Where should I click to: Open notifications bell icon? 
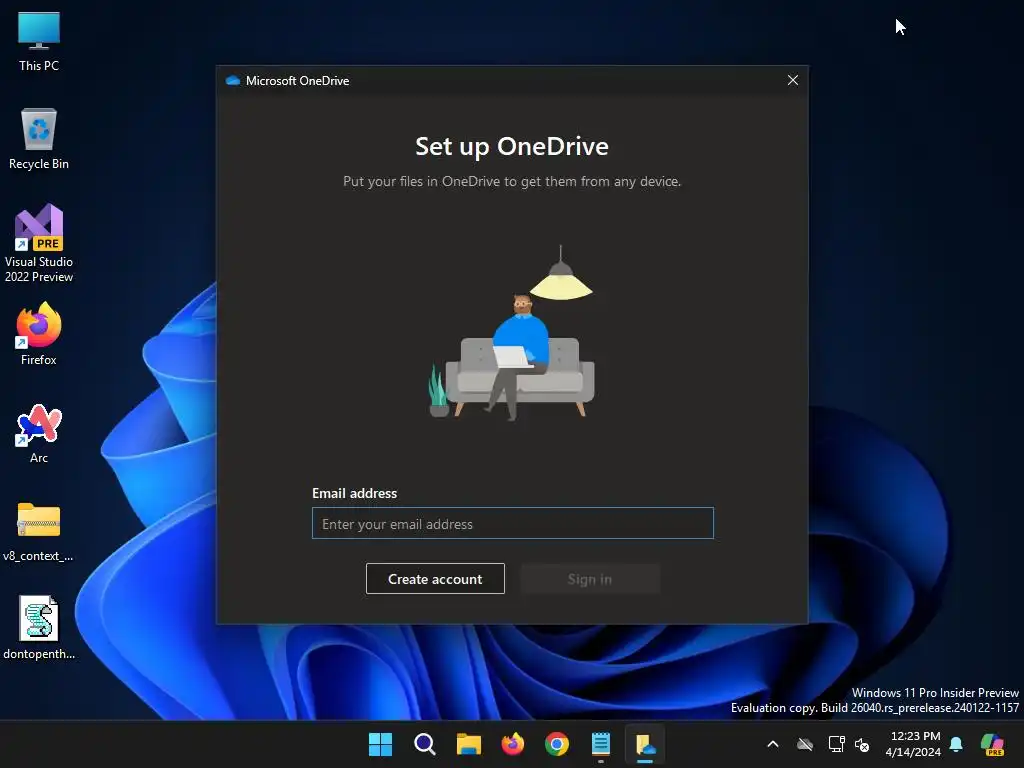pos(956,744)
